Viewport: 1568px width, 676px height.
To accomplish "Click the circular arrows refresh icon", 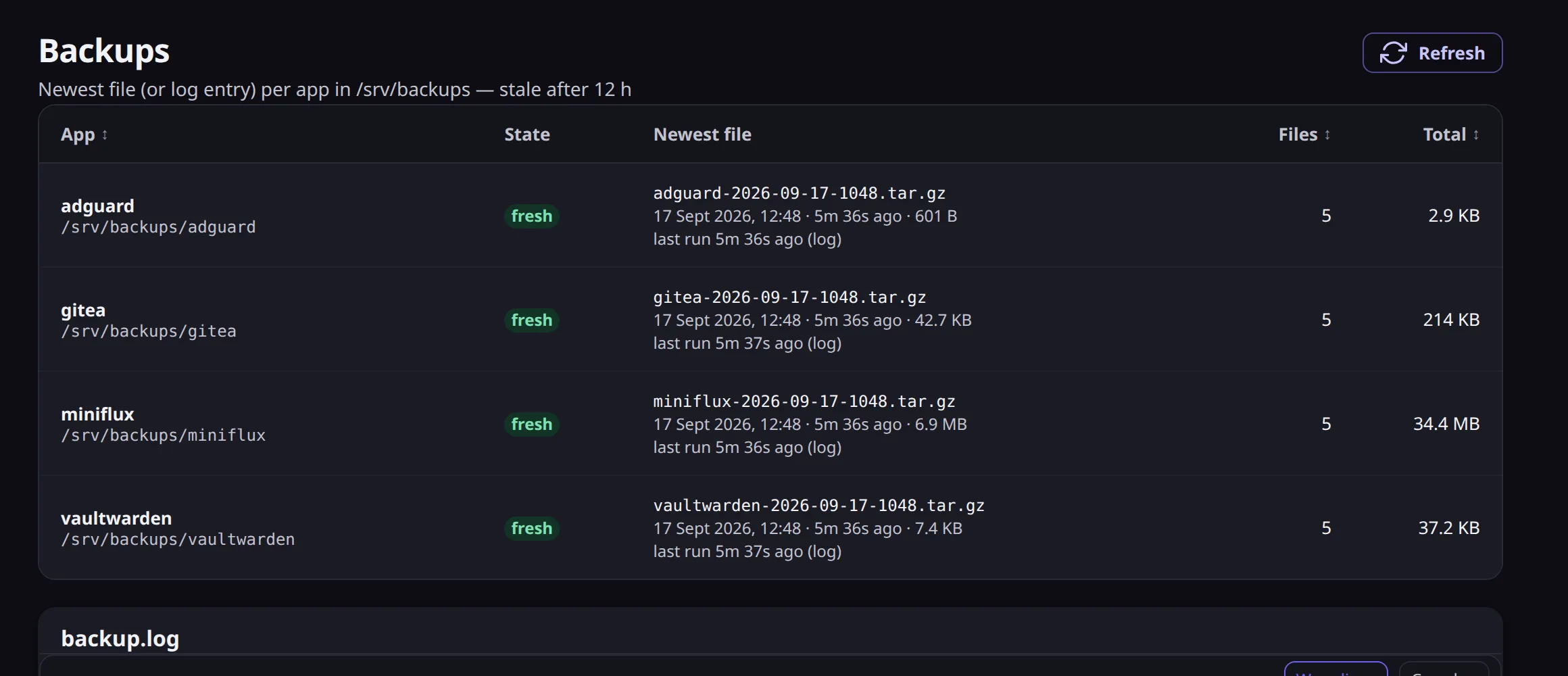I will tap(1393, 53).
